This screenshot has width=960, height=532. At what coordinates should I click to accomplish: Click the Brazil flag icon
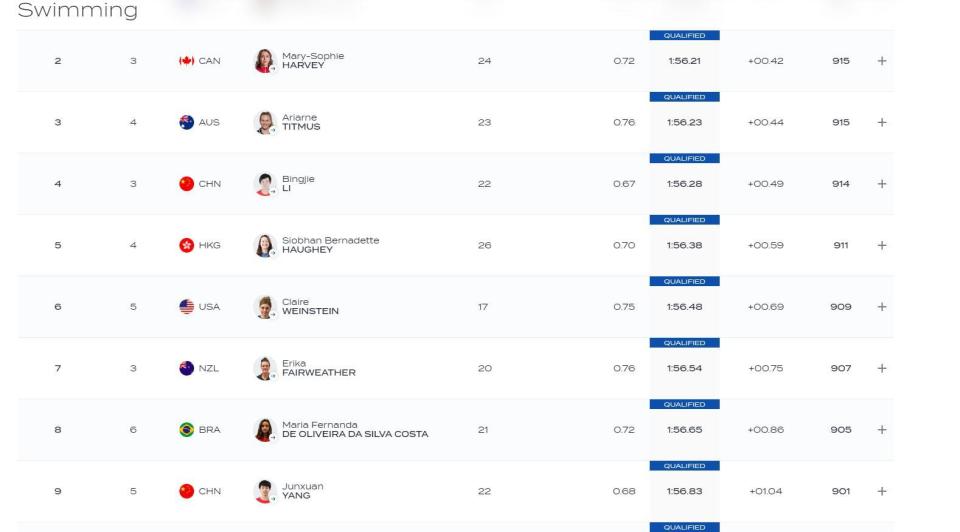click(x=187, y=430)
